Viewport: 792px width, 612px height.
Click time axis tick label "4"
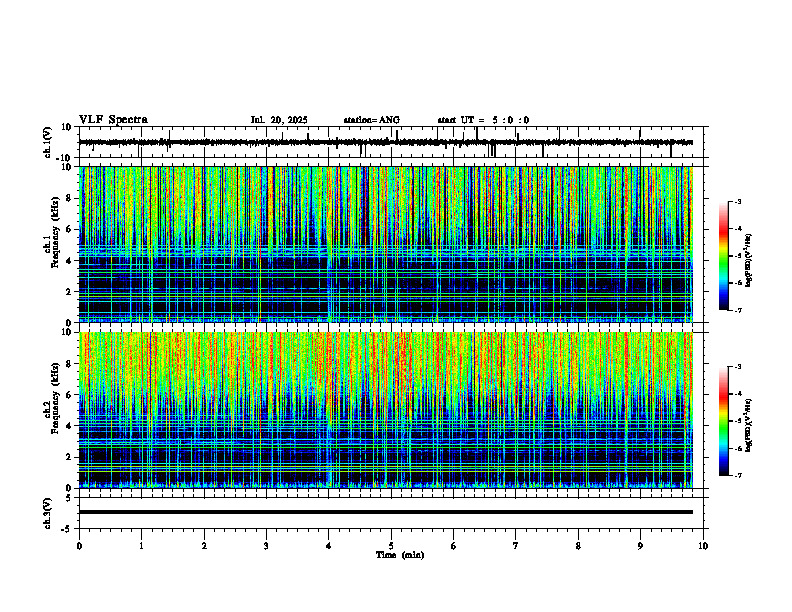pos(329,546)
